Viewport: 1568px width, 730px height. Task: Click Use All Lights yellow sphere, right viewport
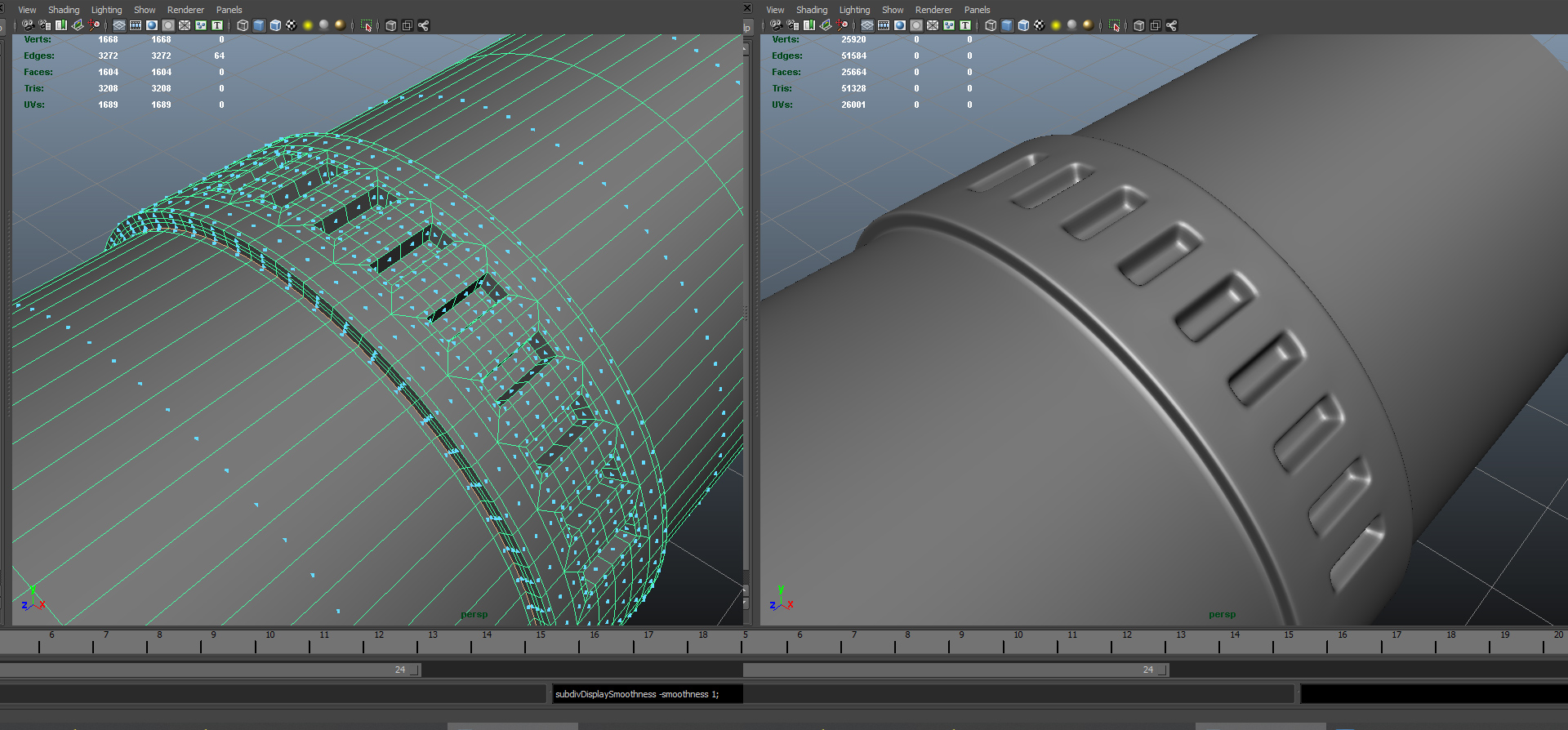tap(1056, 25)
